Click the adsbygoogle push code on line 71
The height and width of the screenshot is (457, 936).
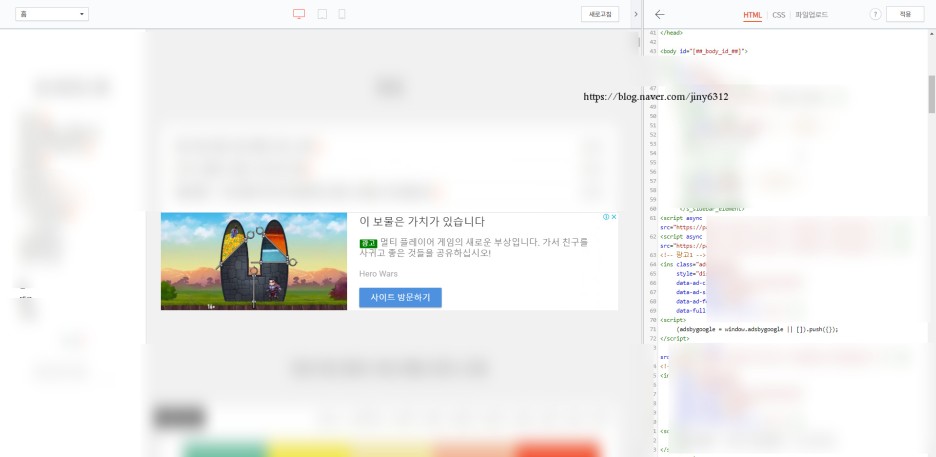(757, 329)
